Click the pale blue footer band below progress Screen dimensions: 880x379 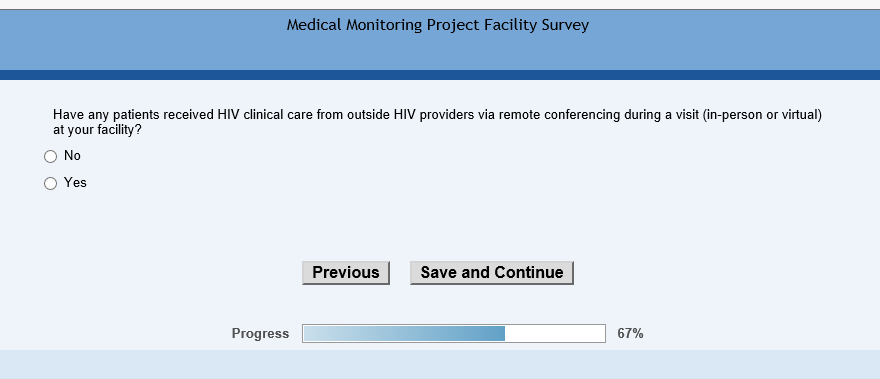(x=440, y=364)
